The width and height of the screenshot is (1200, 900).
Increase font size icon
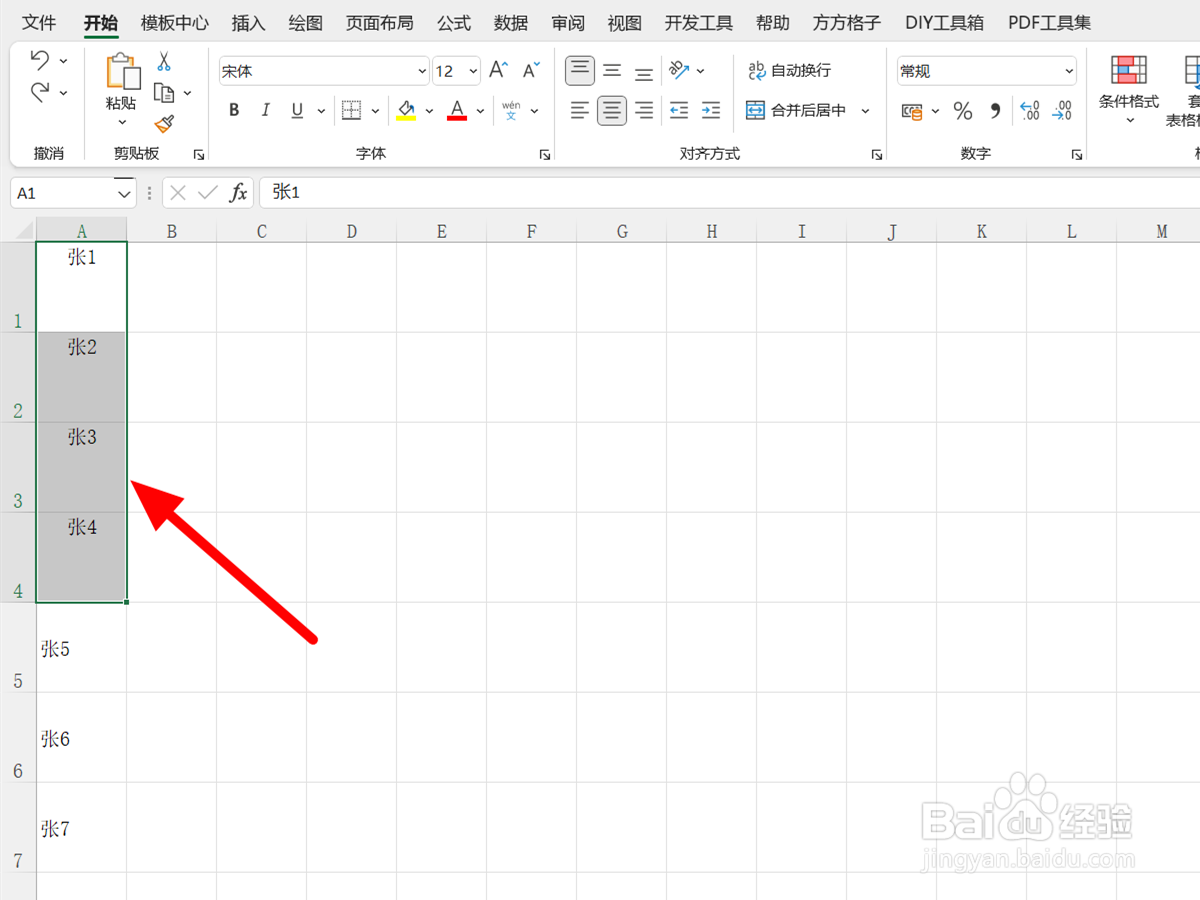click(x=499, y=70)
